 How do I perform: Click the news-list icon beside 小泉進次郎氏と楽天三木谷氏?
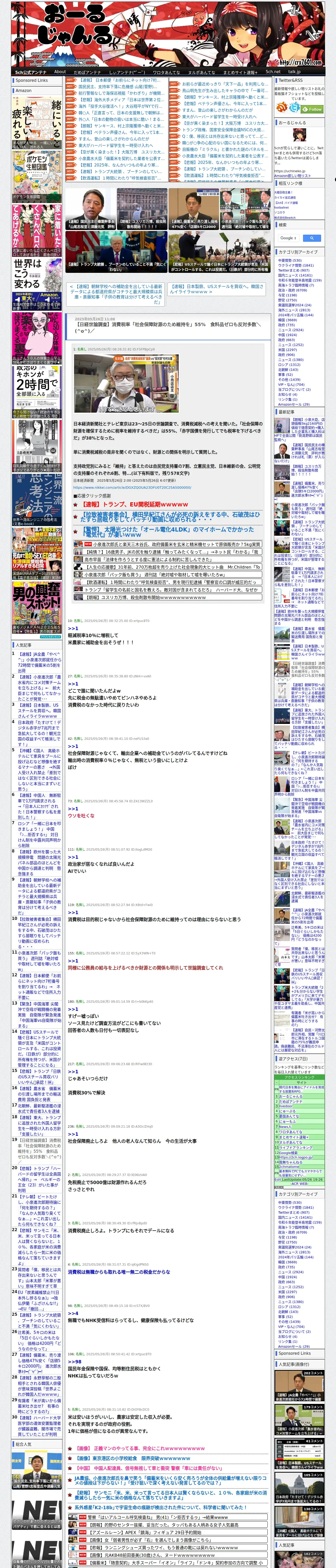[x=79, y=544]
